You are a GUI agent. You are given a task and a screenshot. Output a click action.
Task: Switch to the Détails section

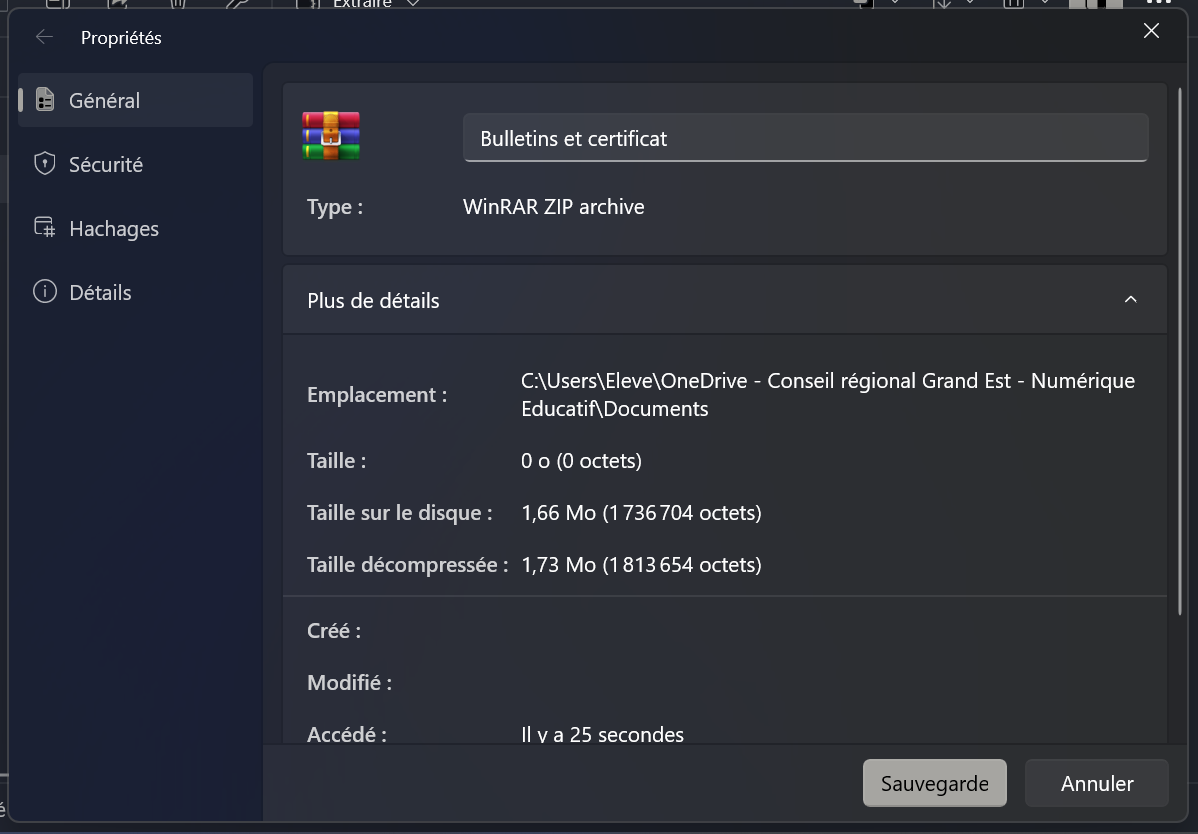click(x=100, y=291)
